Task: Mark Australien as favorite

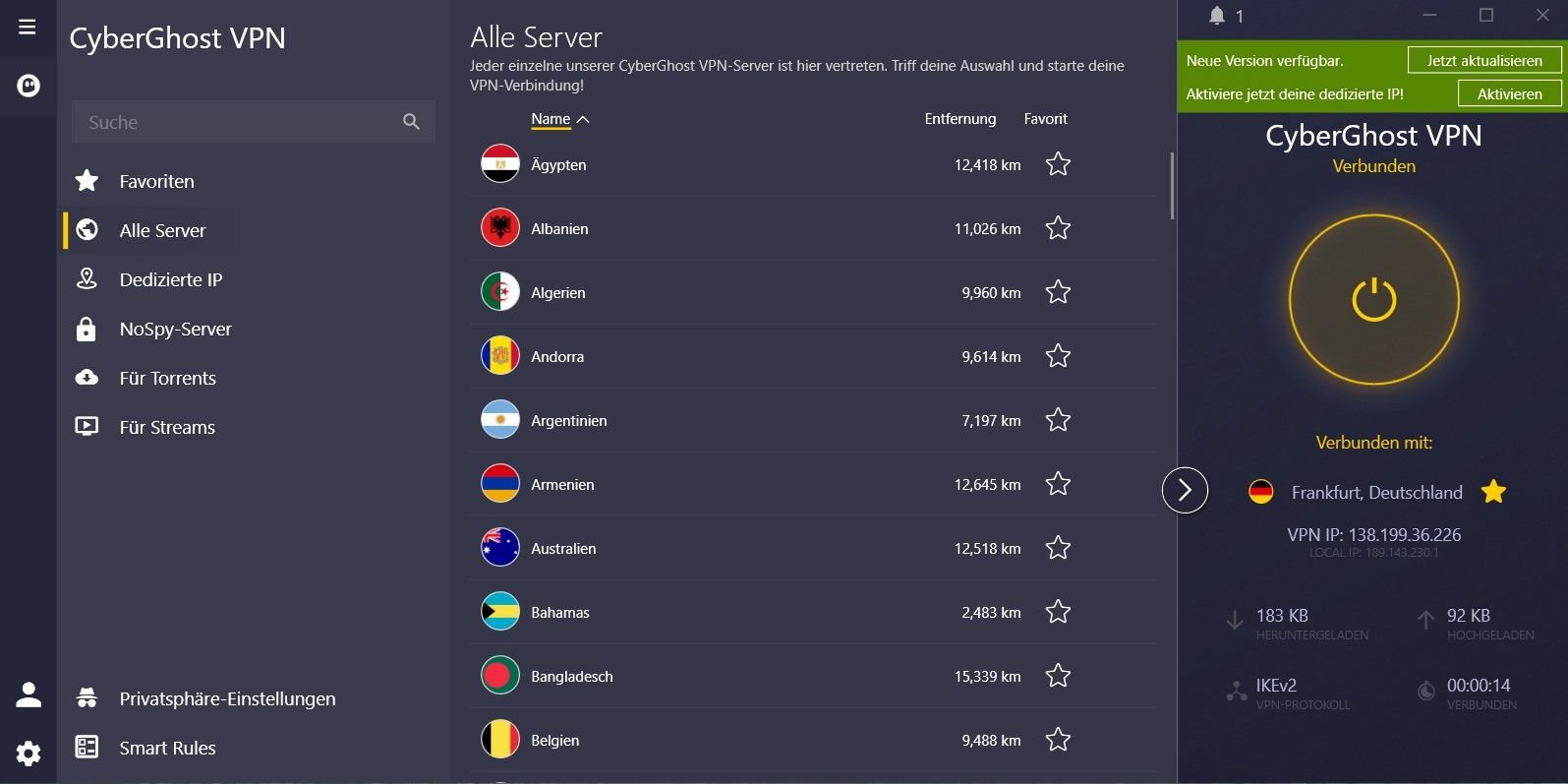Action: point(1058,548)
